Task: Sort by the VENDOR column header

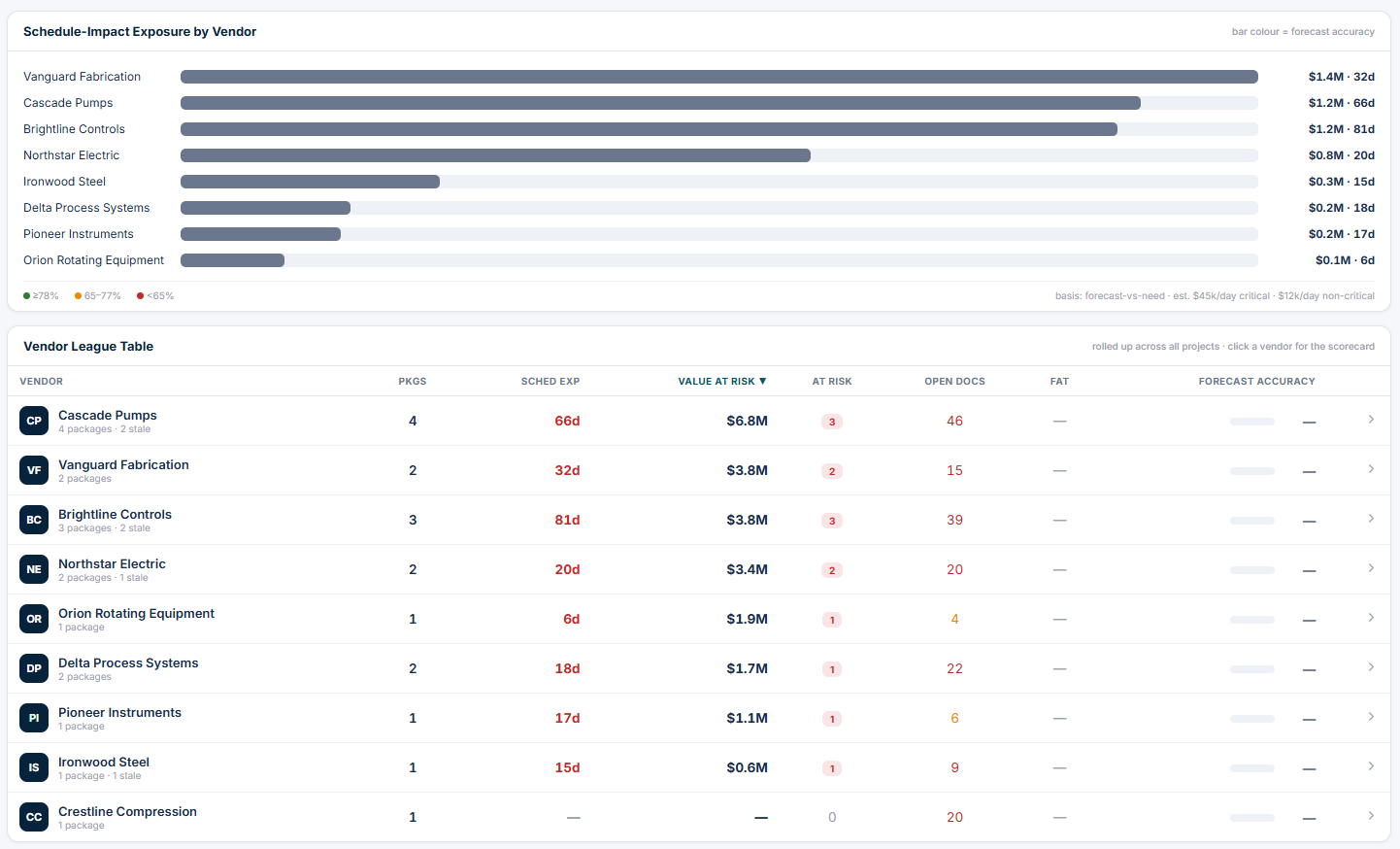Action: coord(41,382)
